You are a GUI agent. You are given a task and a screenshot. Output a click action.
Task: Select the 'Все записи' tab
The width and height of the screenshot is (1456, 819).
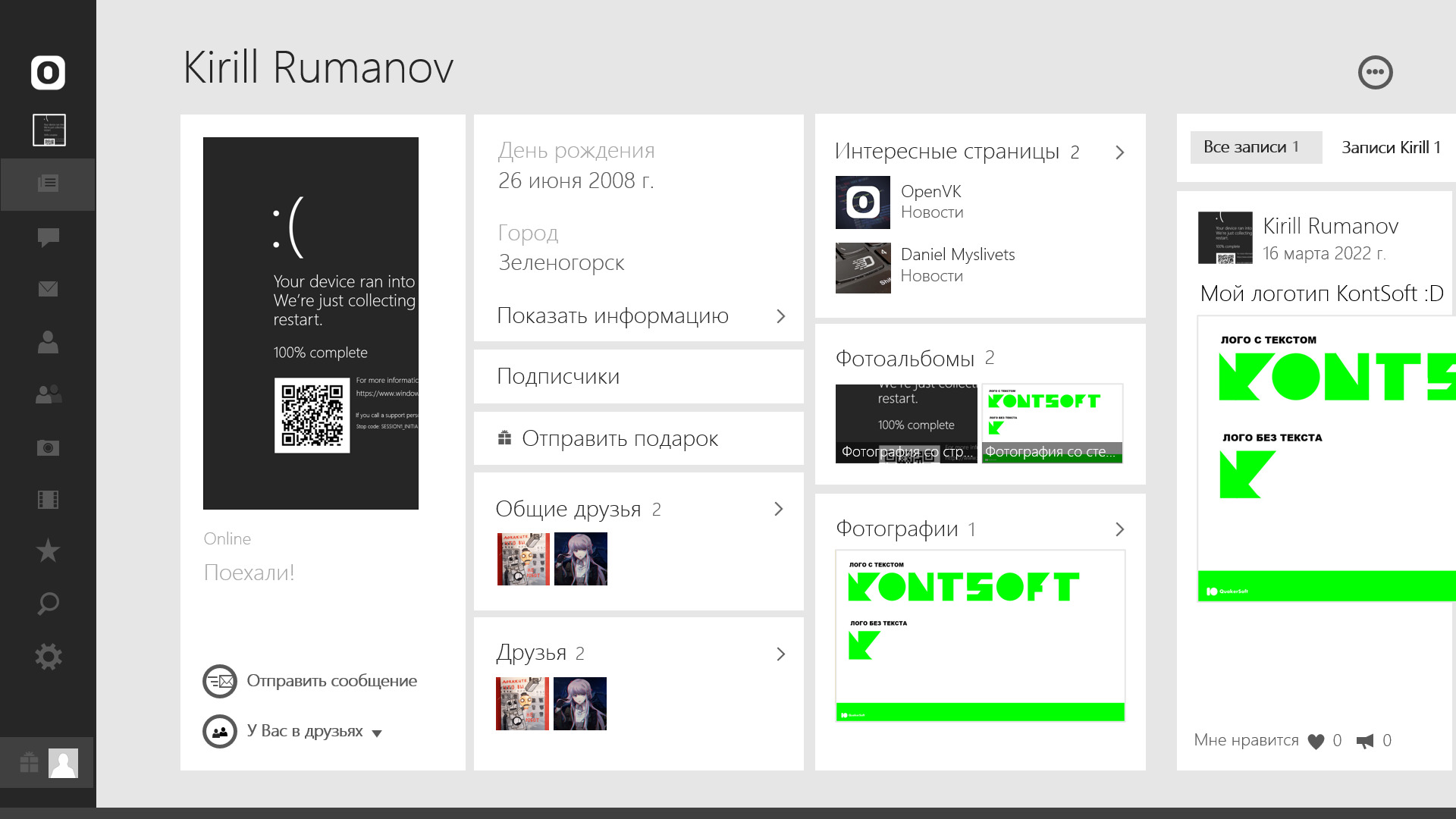[x=1256, y=147]
